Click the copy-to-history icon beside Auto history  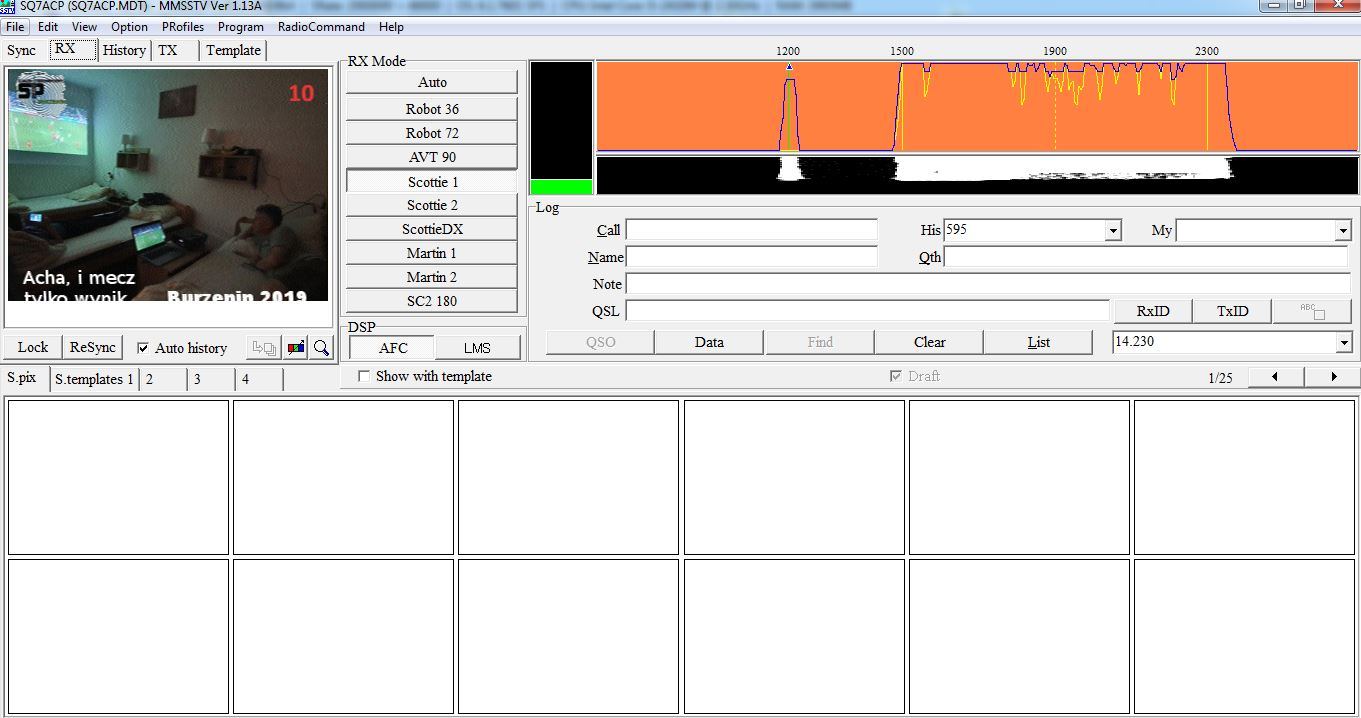[265, 348]
